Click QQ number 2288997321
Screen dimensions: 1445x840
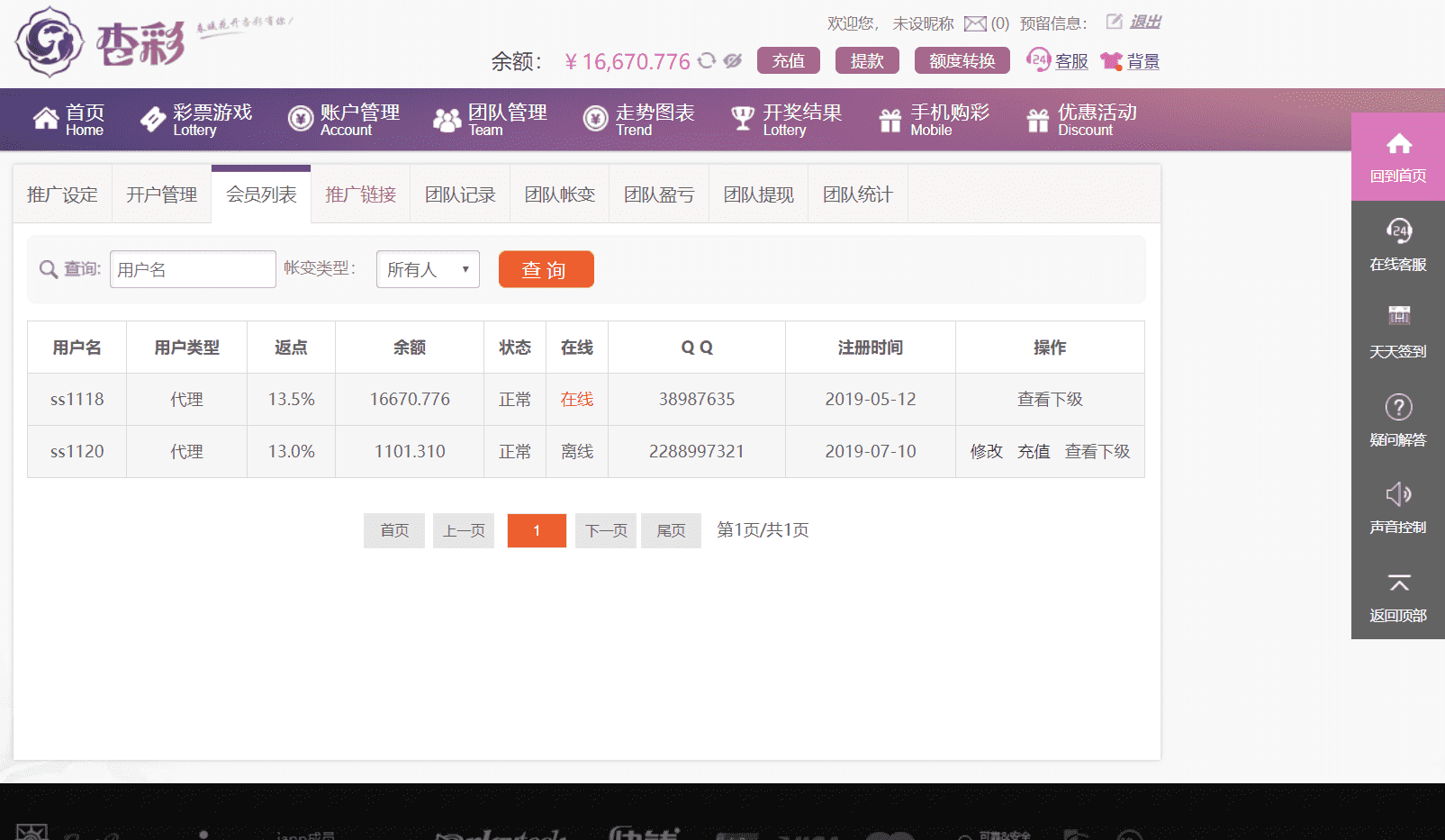coord(697,451)
